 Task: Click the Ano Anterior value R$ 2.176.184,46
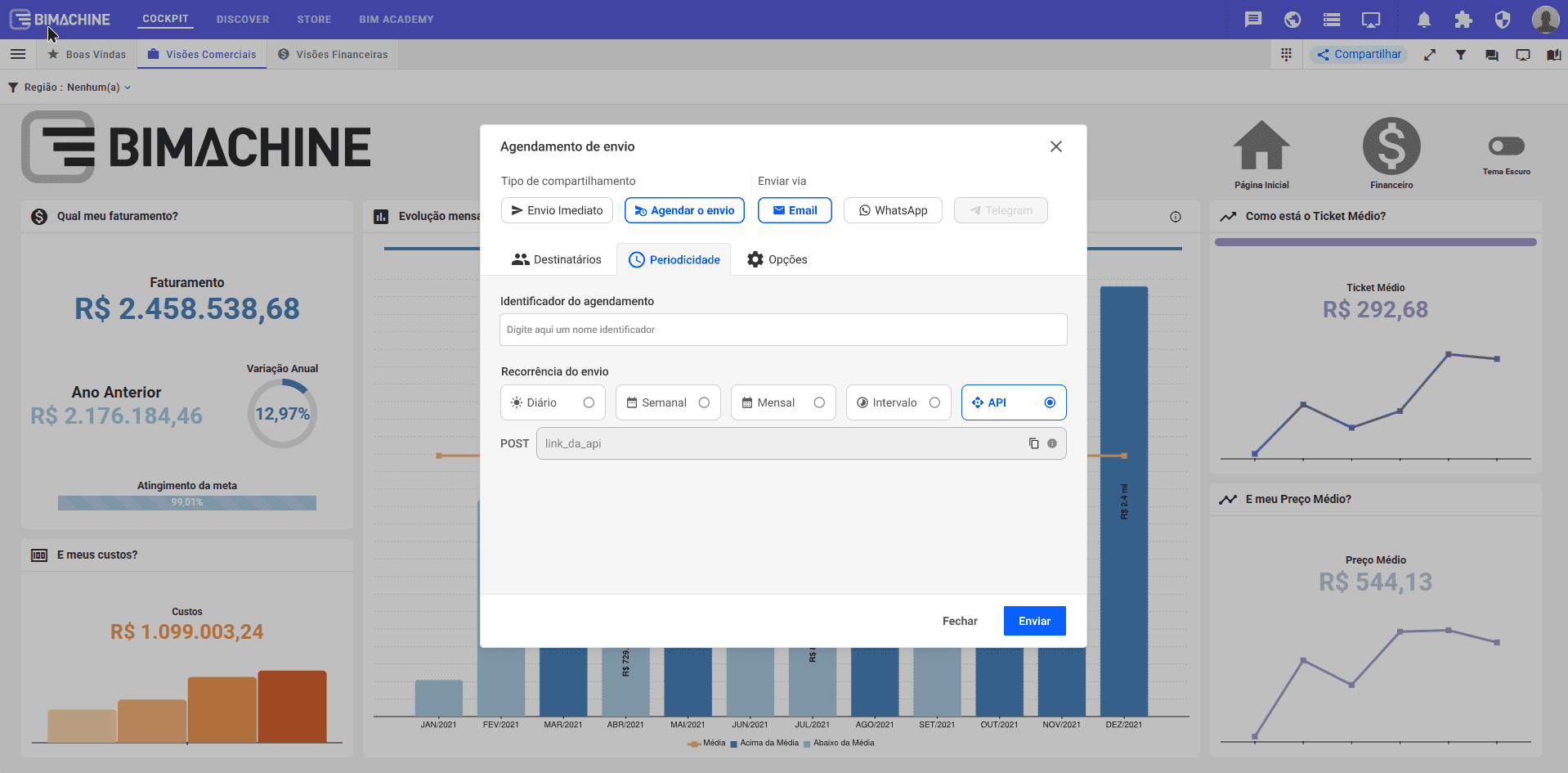coord(117,416)
